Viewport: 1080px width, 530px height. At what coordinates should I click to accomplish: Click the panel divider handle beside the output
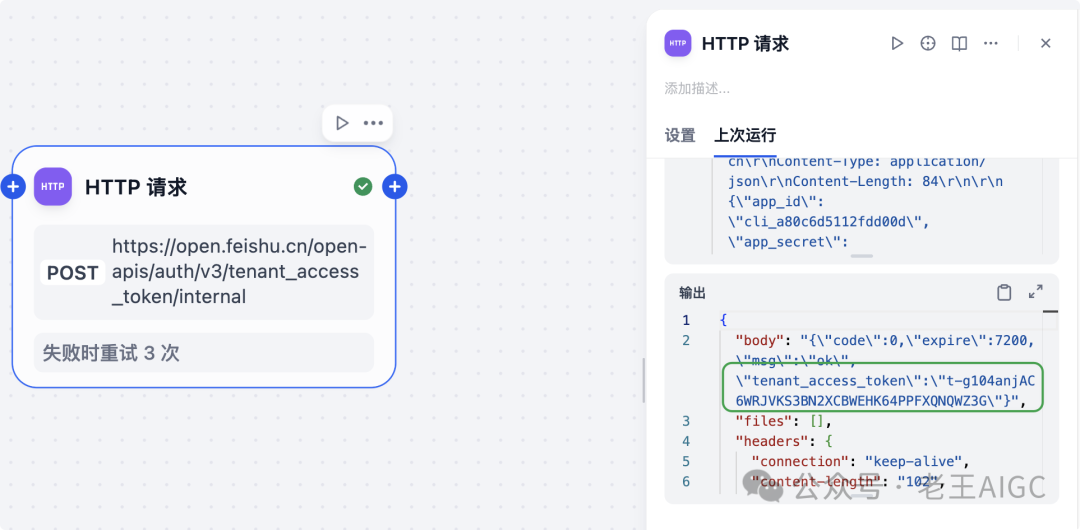[644, 380]
